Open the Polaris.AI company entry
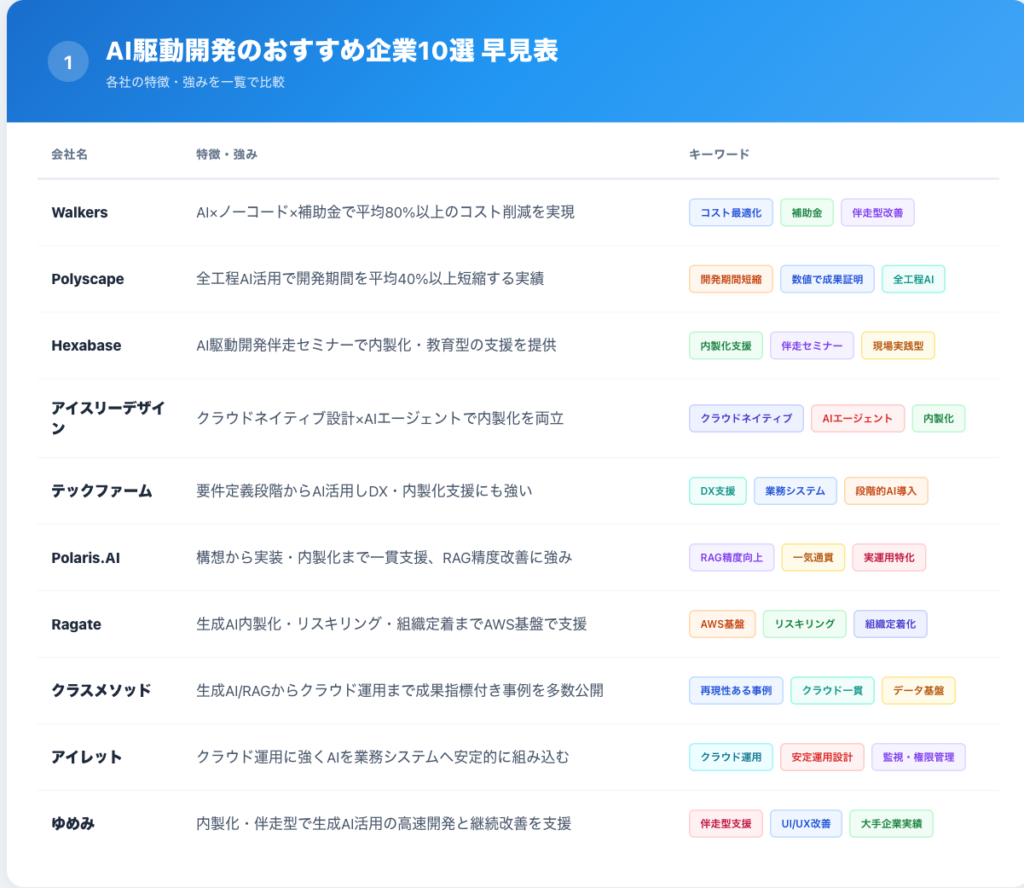 click(x=86, y=557)
